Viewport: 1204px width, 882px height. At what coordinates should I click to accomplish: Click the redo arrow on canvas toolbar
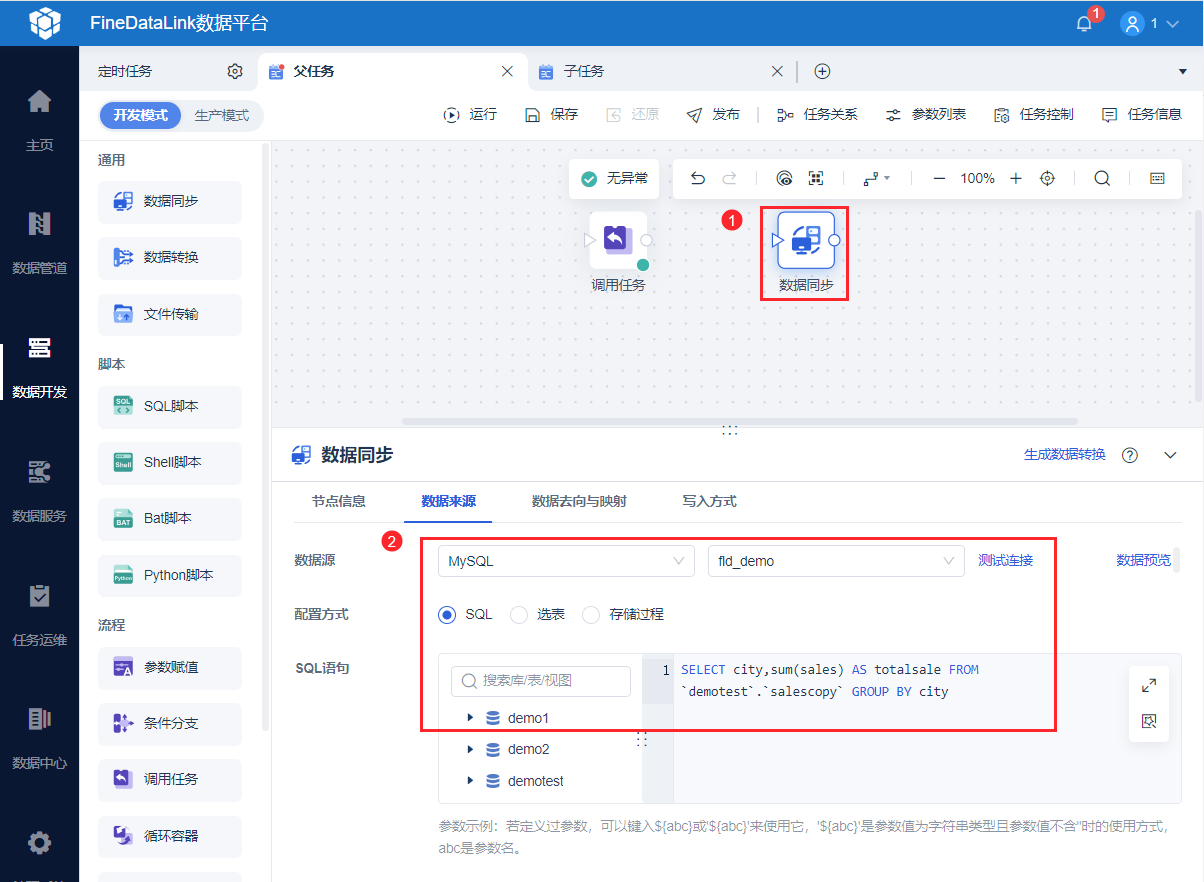click(x=729, y=178)
